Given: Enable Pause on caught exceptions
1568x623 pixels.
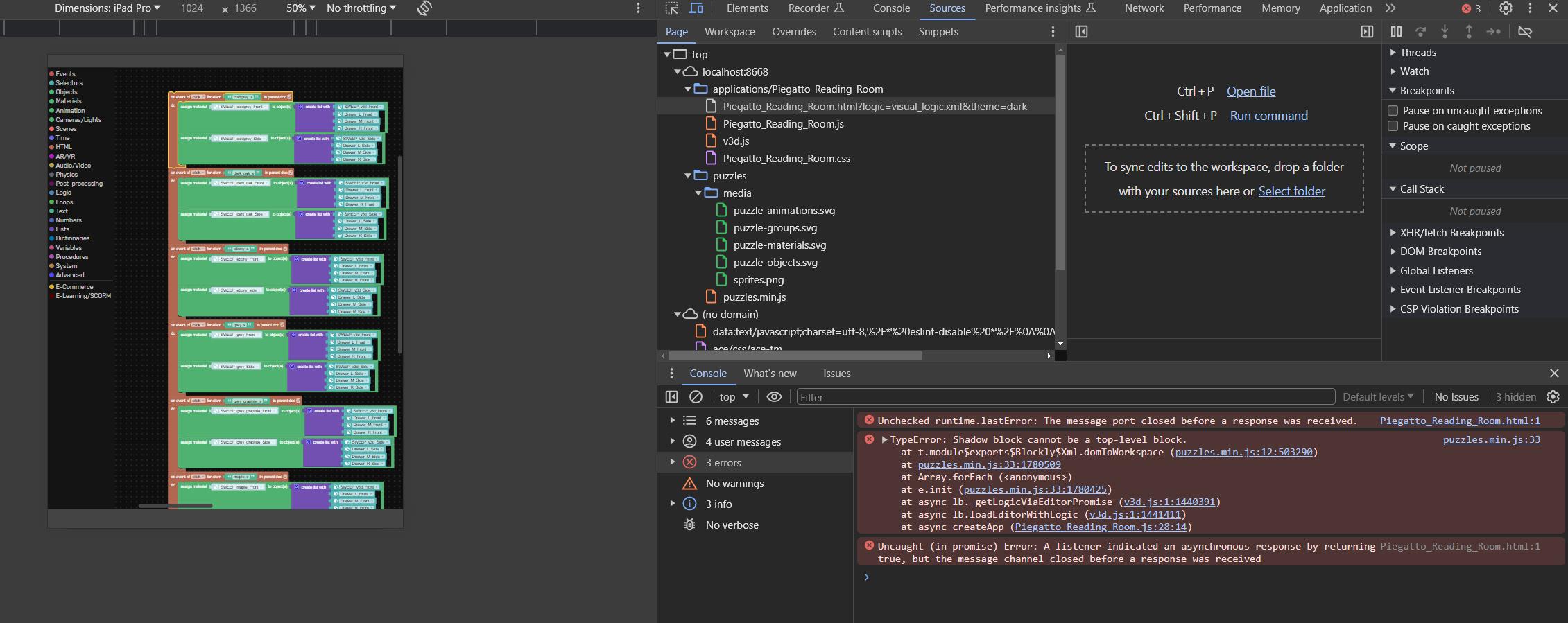Looking at the screenshot, I should click(x=1393, y=126).
